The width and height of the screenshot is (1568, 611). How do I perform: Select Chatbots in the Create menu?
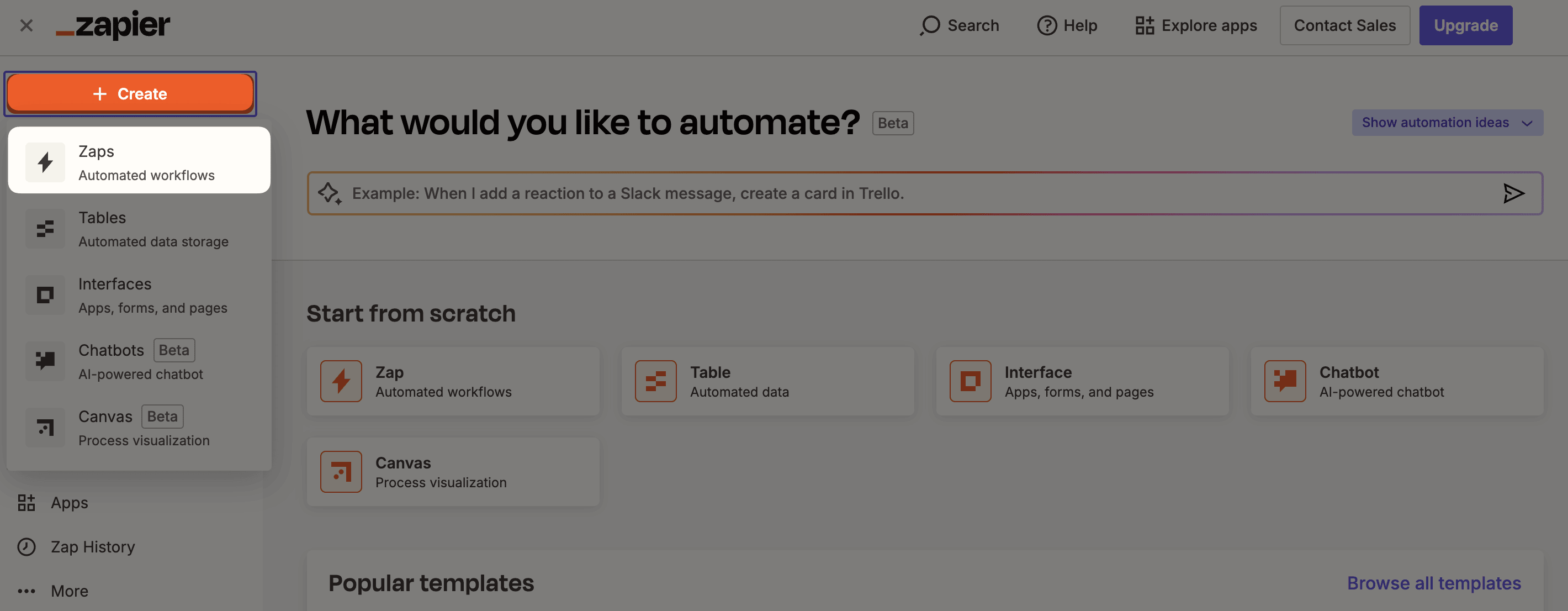pyautogui.click(x=139, y=362)
